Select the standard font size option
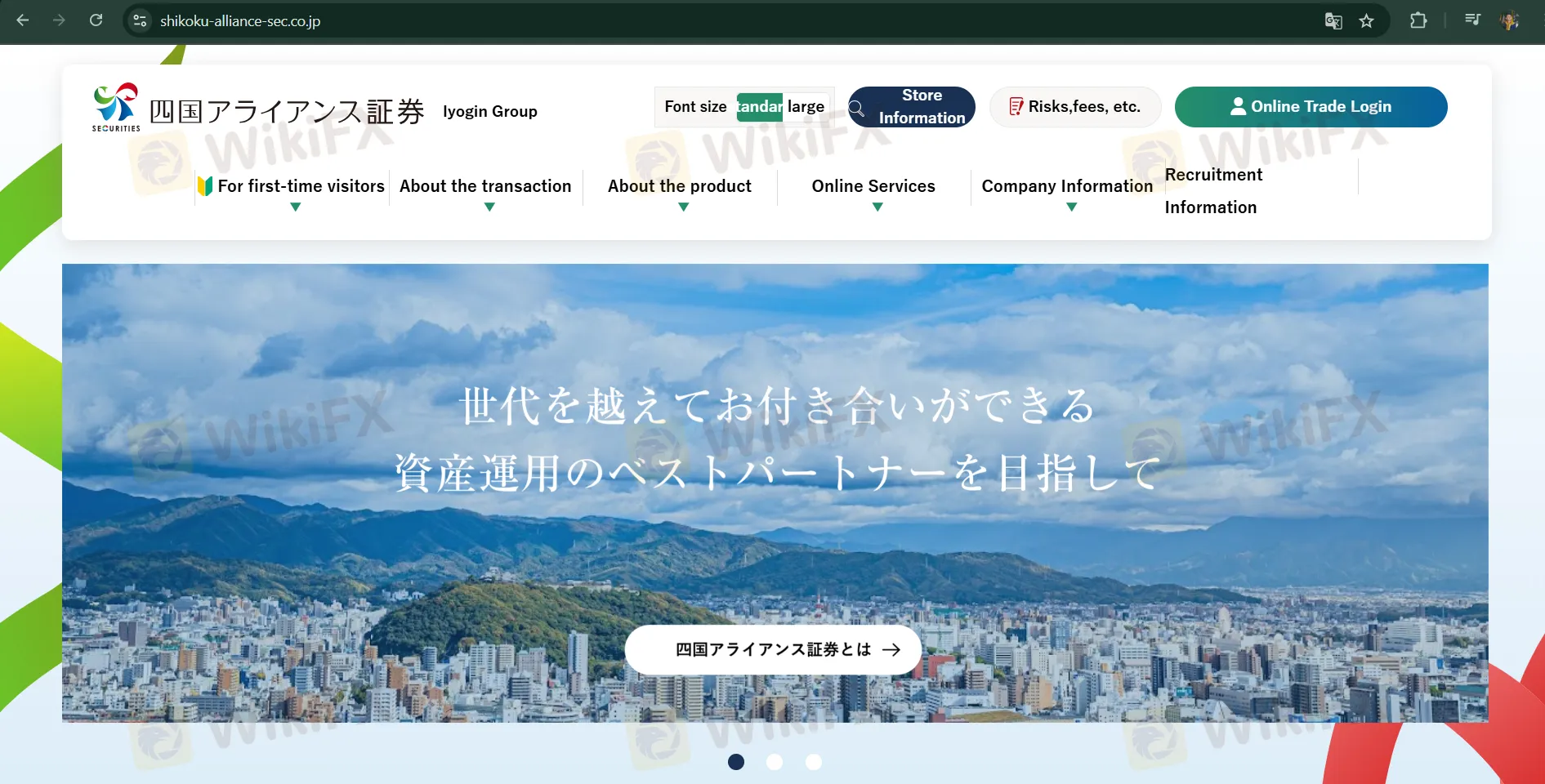Image resolution: width=1545 pixels, height=784 pixels. pos(760,107)
